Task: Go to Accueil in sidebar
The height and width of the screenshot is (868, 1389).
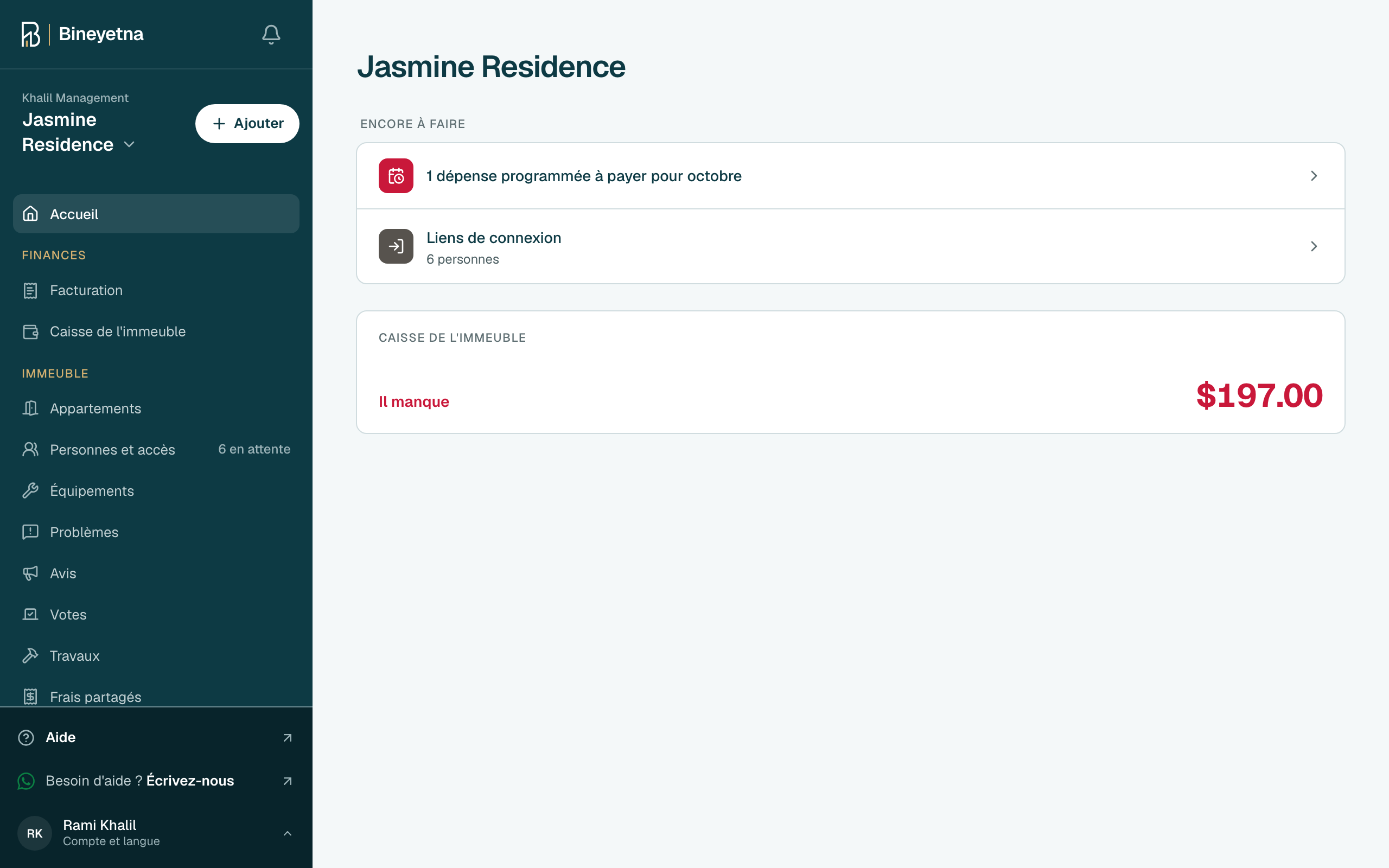Action: 156,214
